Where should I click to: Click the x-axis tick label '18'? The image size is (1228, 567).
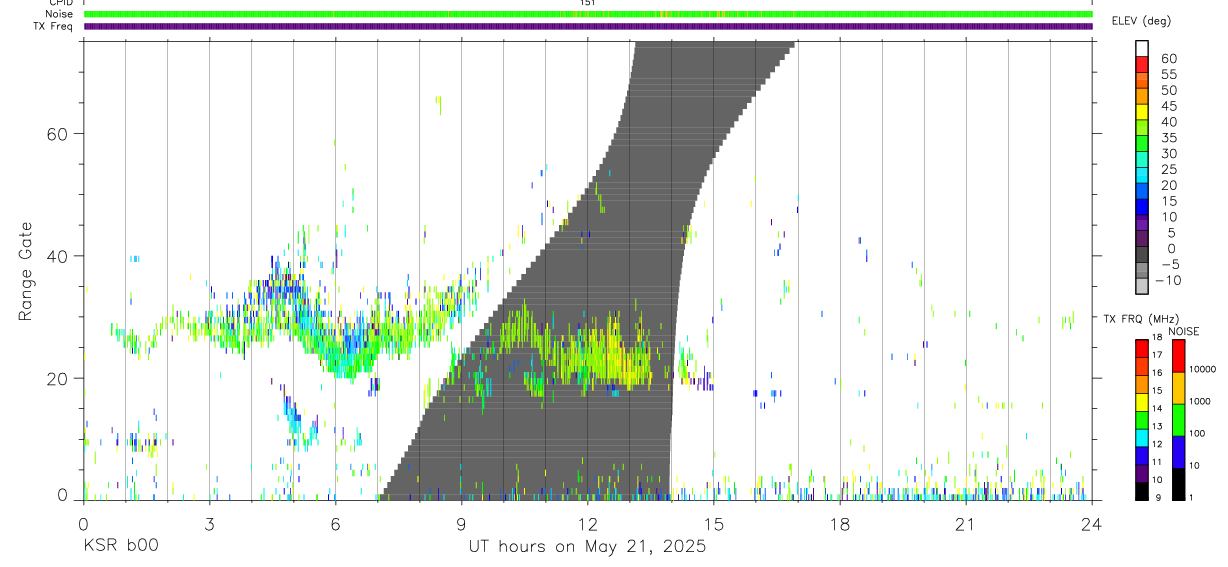point(840,524)
